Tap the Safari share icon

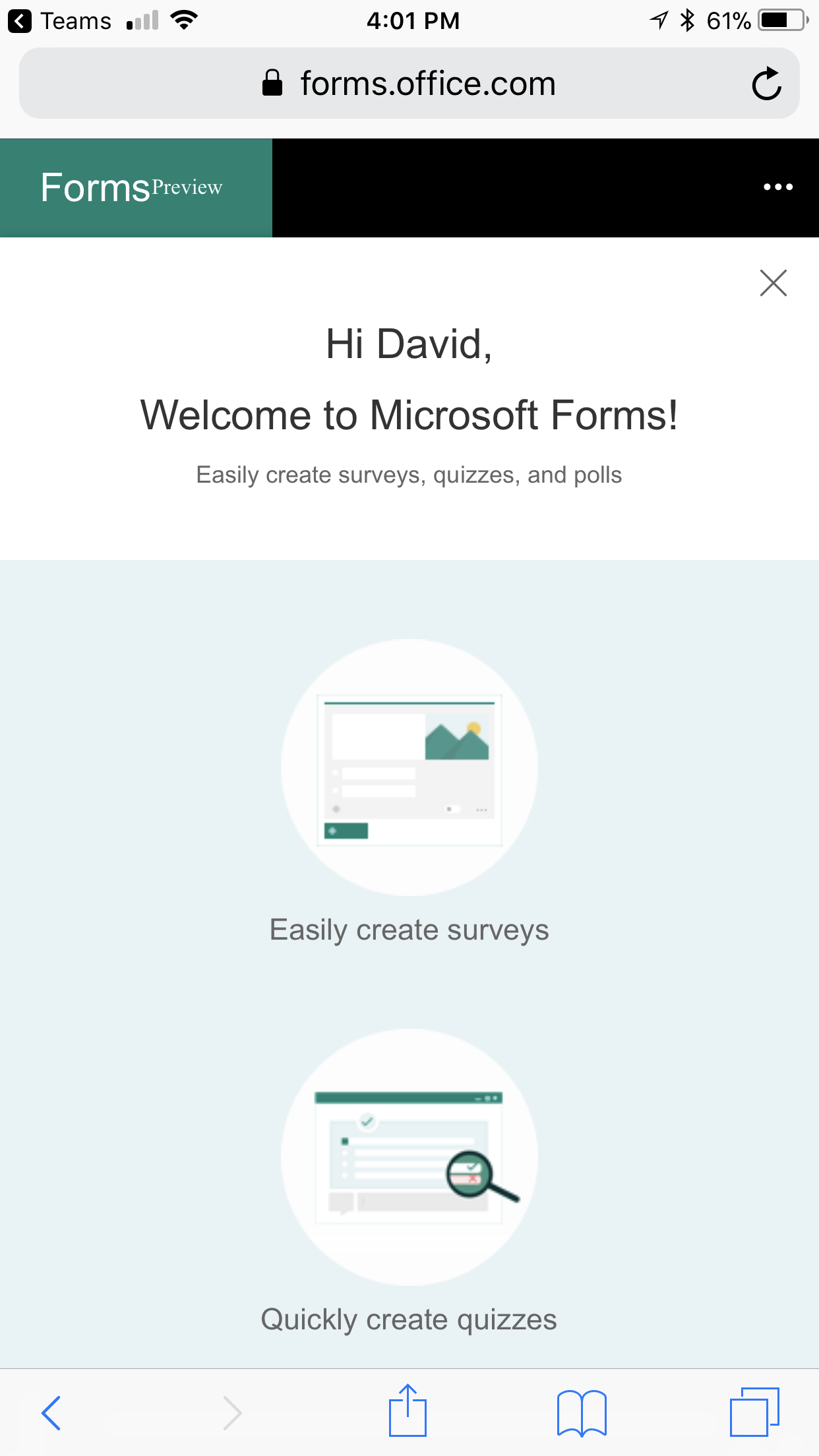(408, 1411)
